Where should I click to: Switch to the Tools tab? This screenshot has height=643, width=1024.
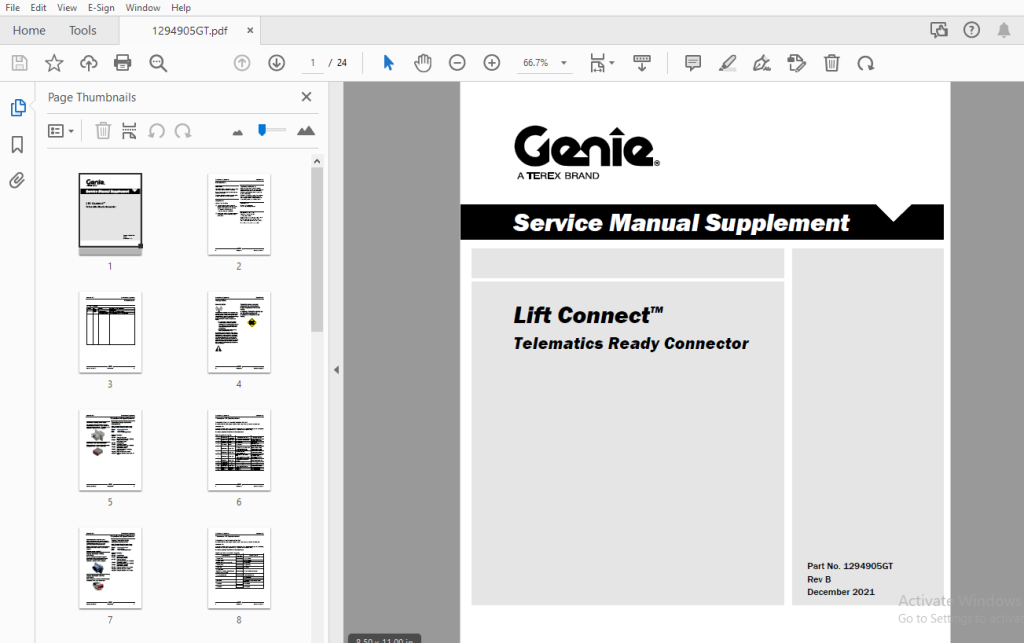pyautogui.click(x=83, y=30)
